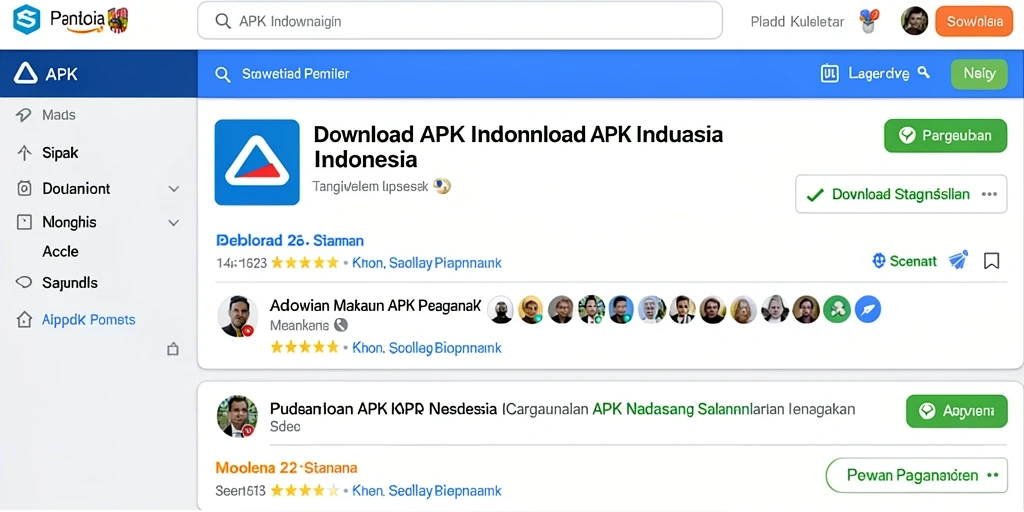Click badge next to Tangivelem lipsesak
This screenshot has height=512, width=1024.
click(x=442, y=187)
